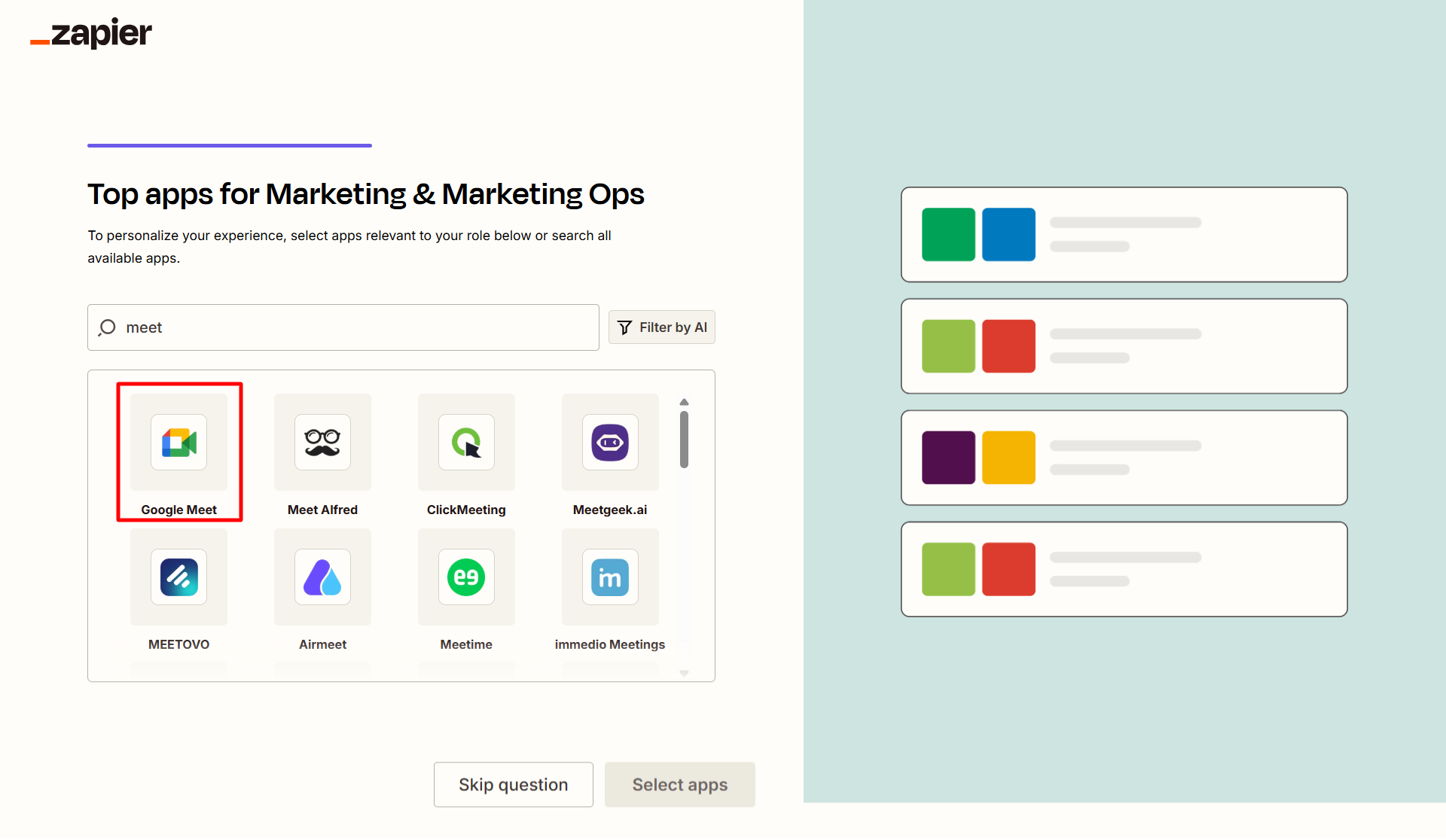Click the search magnifier icon
This screenshot has width=1446, height=840.
[x=107, y=327]
